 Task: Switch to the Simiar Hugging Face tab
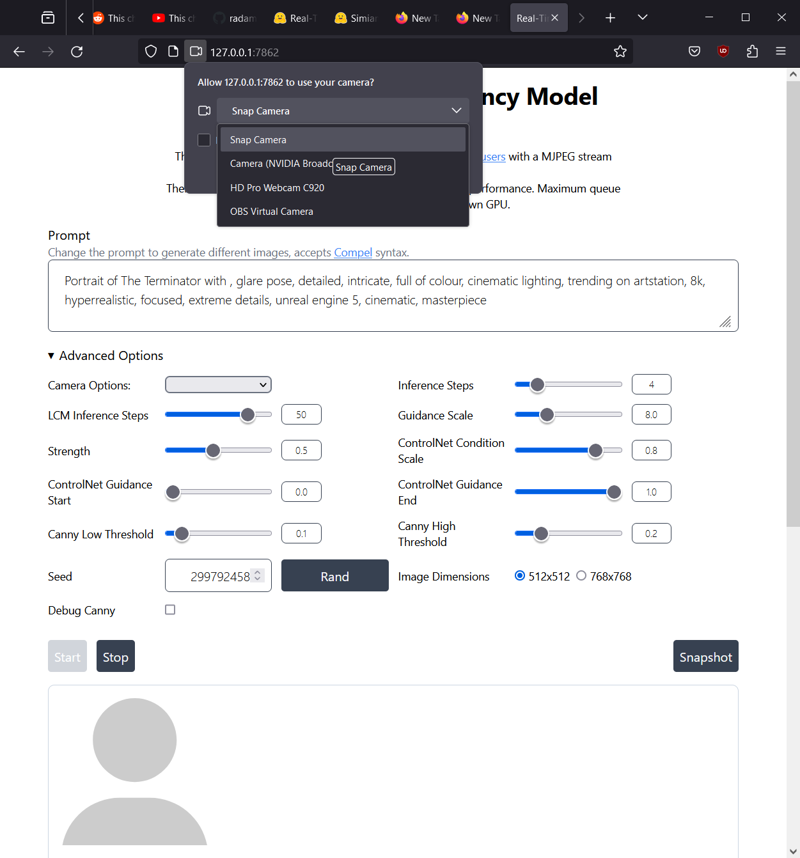point(357,18)
